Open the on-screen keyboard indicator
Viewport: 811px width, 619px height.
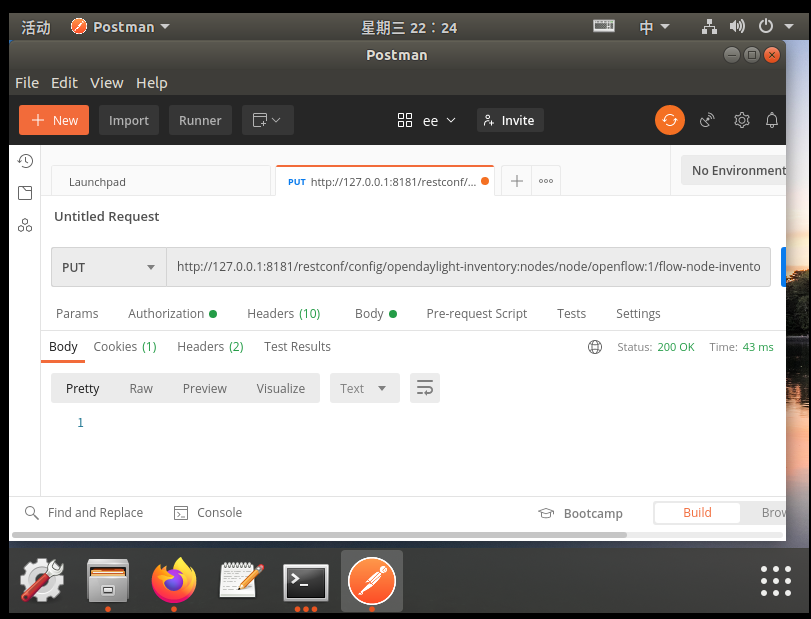(x=604, y=26)
